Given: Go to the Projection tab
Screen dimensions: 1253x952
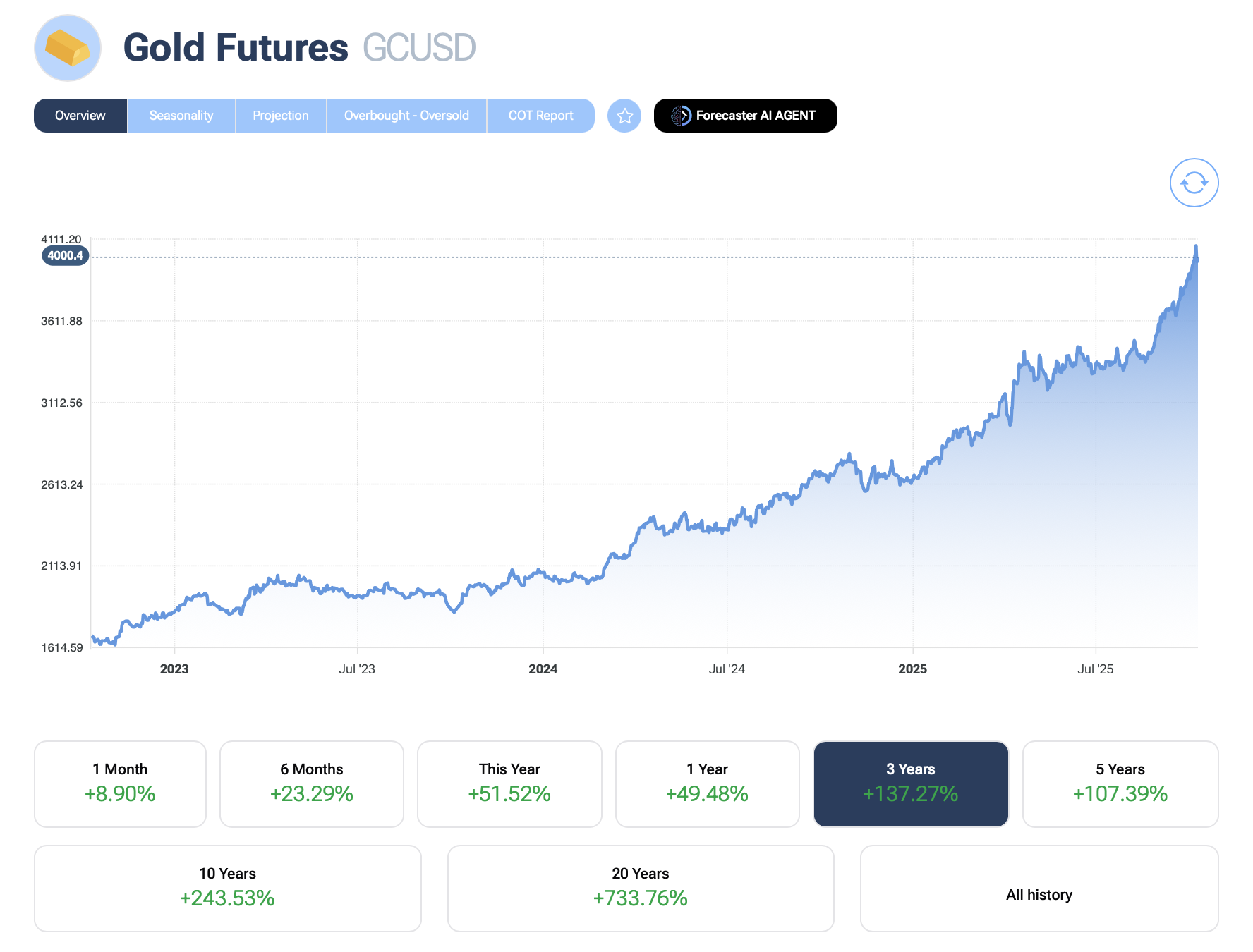Looking at the screenshot, I should pyautogui.click(x=281, y=116).
